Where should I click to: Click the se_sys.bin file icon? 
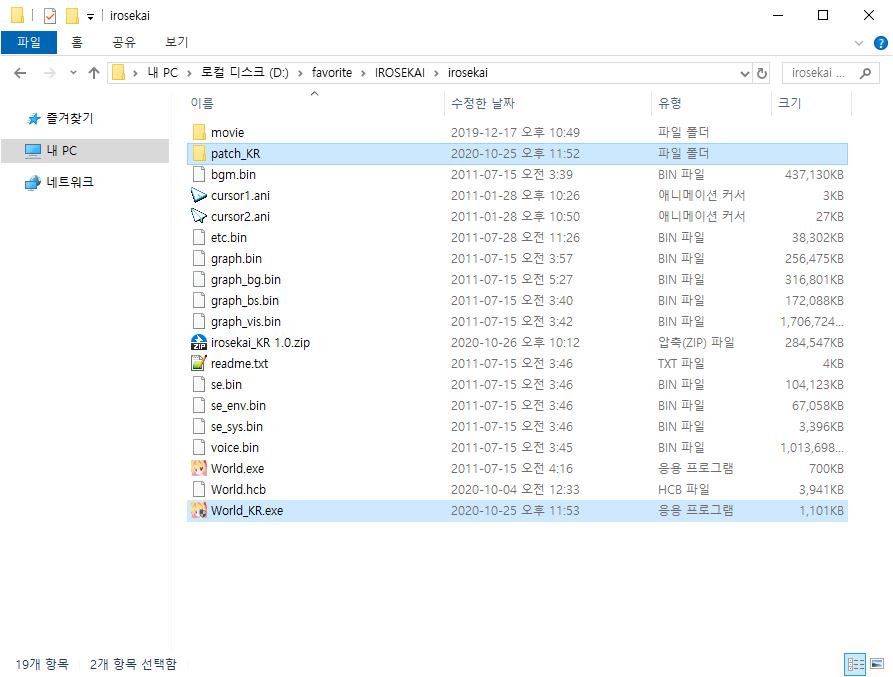(x=199, y=426)
